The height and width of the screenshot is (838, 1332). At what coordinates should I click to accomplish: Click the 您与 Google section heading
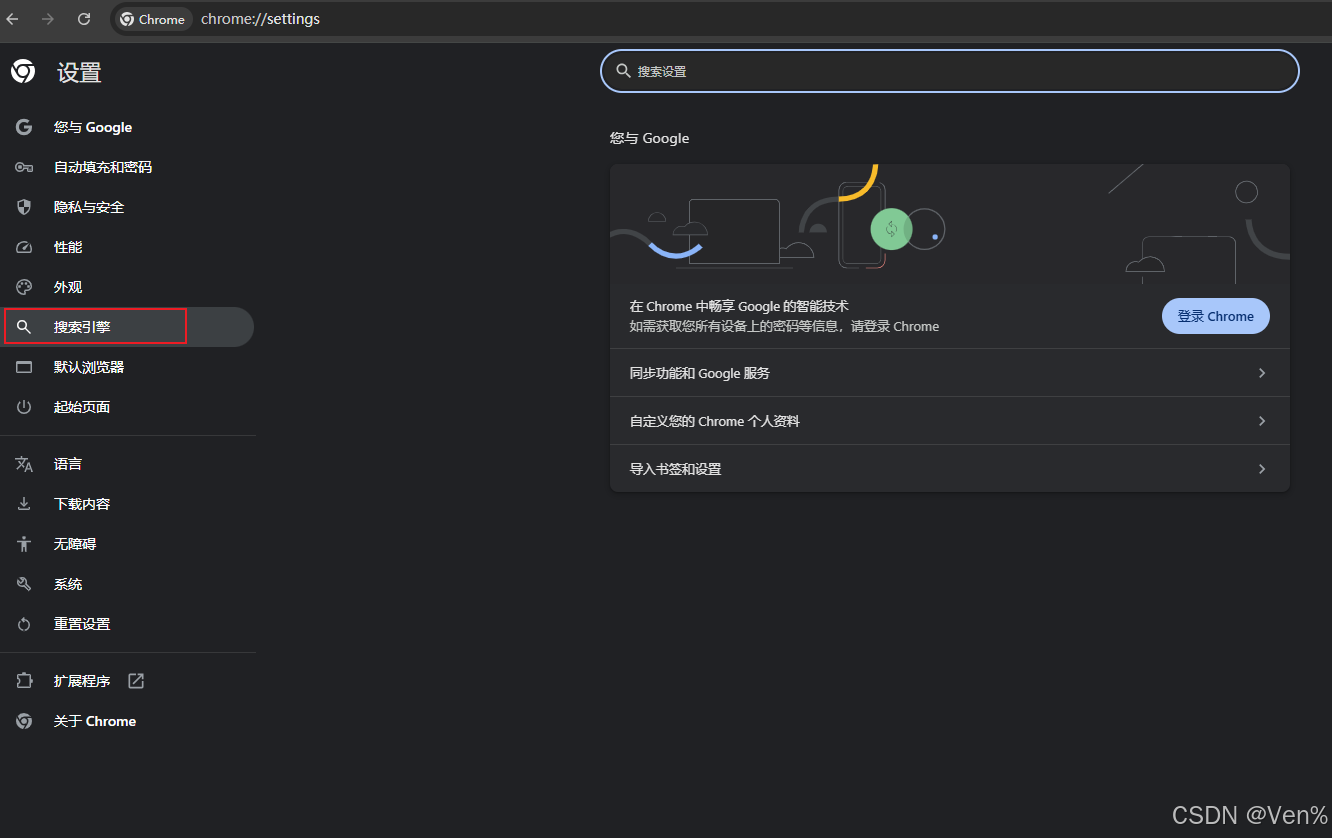point(649,138)
